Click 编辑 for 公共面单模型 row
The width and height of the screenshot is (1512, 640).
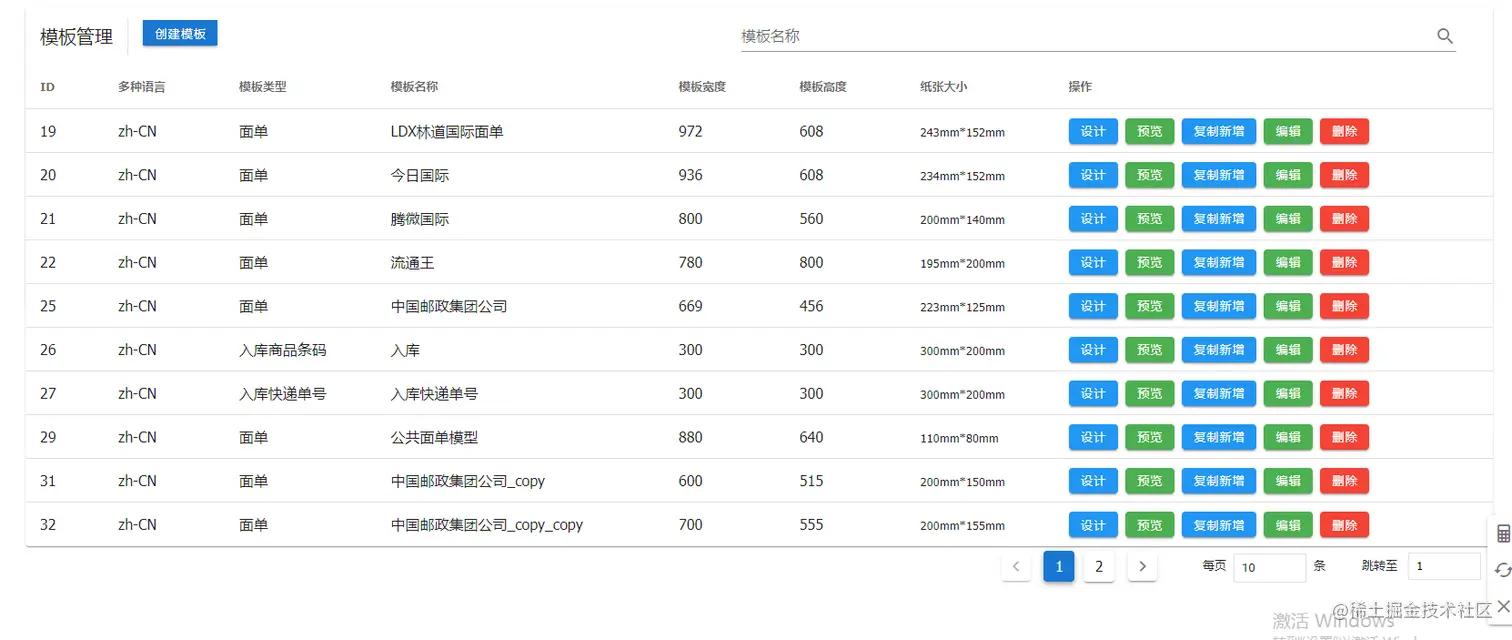pyautogui.click(x=1288, y=437)
